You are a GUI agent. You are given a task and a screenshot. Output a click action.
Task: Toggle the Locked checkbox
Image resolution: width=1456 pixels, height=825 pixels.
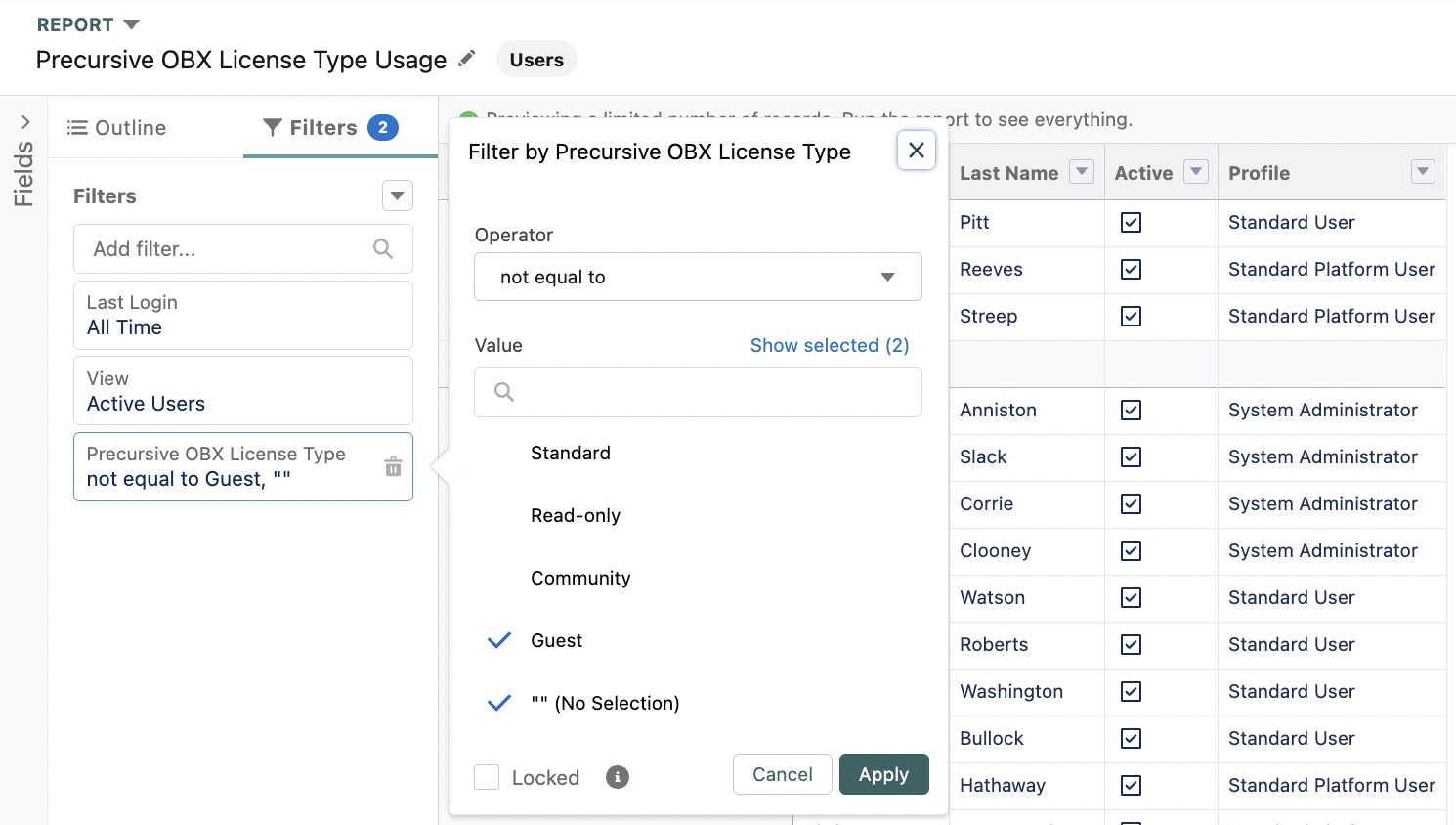click(487, 777)
